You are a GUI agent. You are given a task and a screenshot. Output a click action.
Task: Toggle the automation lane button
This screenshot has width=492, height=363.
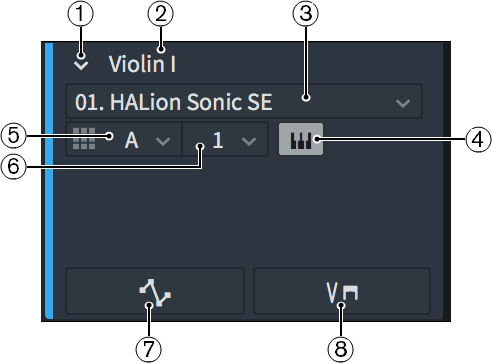(155, 291)
